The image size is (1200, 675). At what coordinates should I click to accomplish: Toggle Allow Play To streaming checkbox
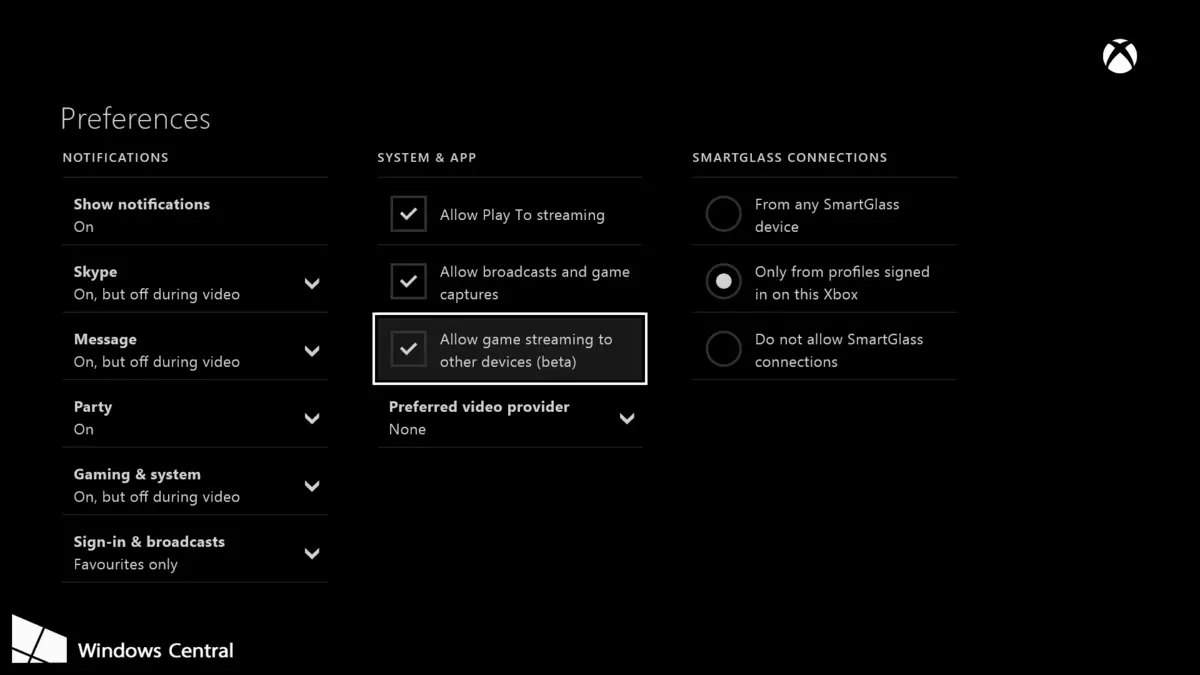tap(408, 215)
